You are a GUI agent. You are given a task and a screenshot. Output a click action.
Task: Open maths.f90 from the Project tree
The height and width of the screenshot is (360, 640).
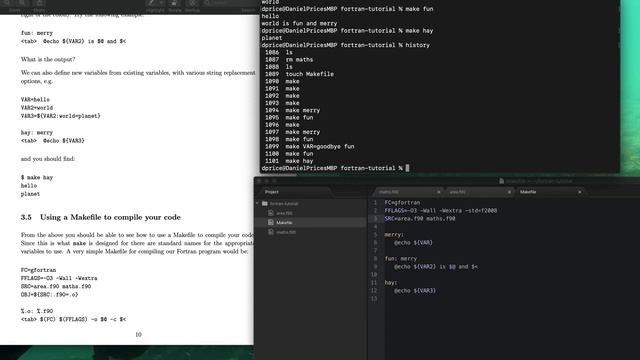coord(286,232)
